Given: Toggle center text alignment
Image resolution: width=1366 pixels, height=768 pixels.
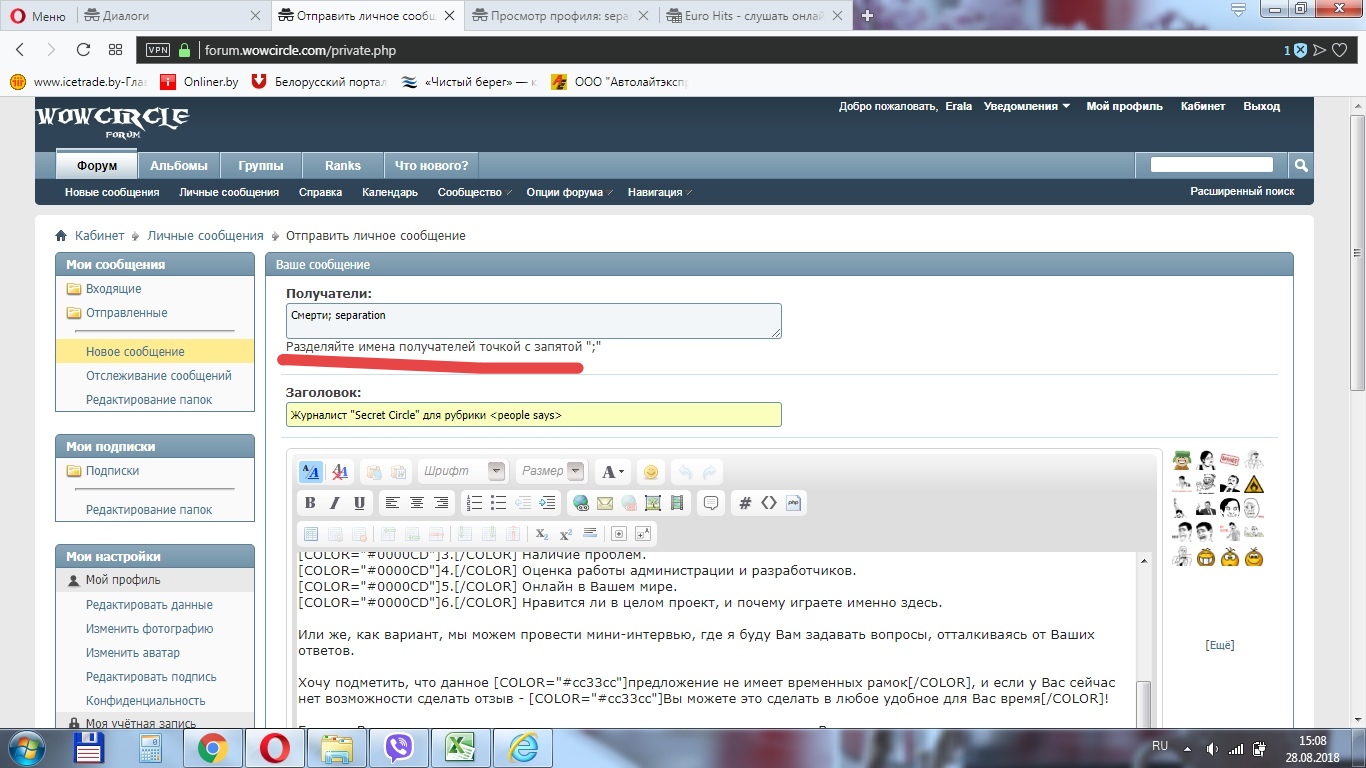Looking at the screenshot, I should pyautogui.click(x=417, y=503).
